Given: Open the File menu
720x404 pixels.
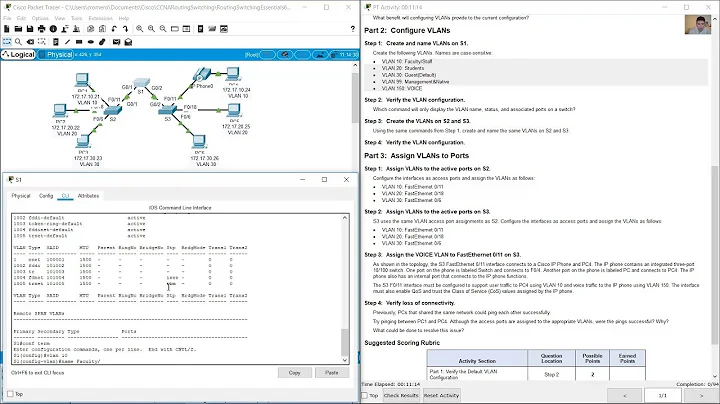Looking at the screenshot, I should (x=7, y=18).
